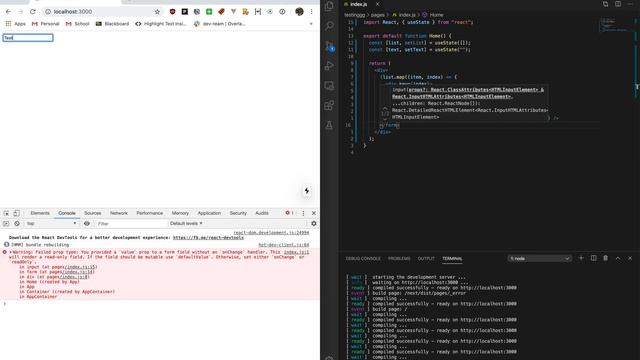This screenshot has width=640, height=360.
Task: Open the School Gmail bookmark
Action: pos(78,24)
